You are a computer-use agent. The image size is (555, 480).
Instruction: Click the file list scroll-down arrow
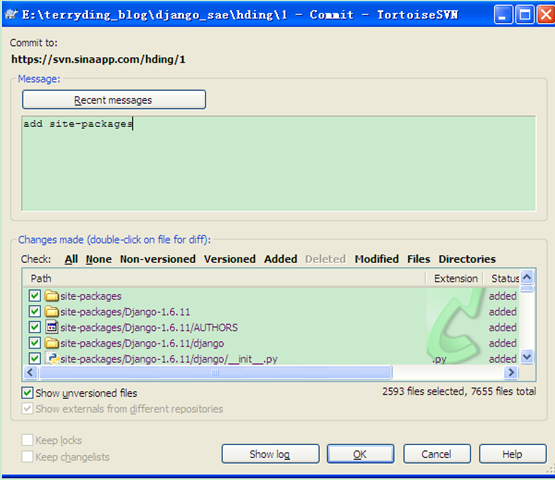pyautogui.click(x=527, y=357)
